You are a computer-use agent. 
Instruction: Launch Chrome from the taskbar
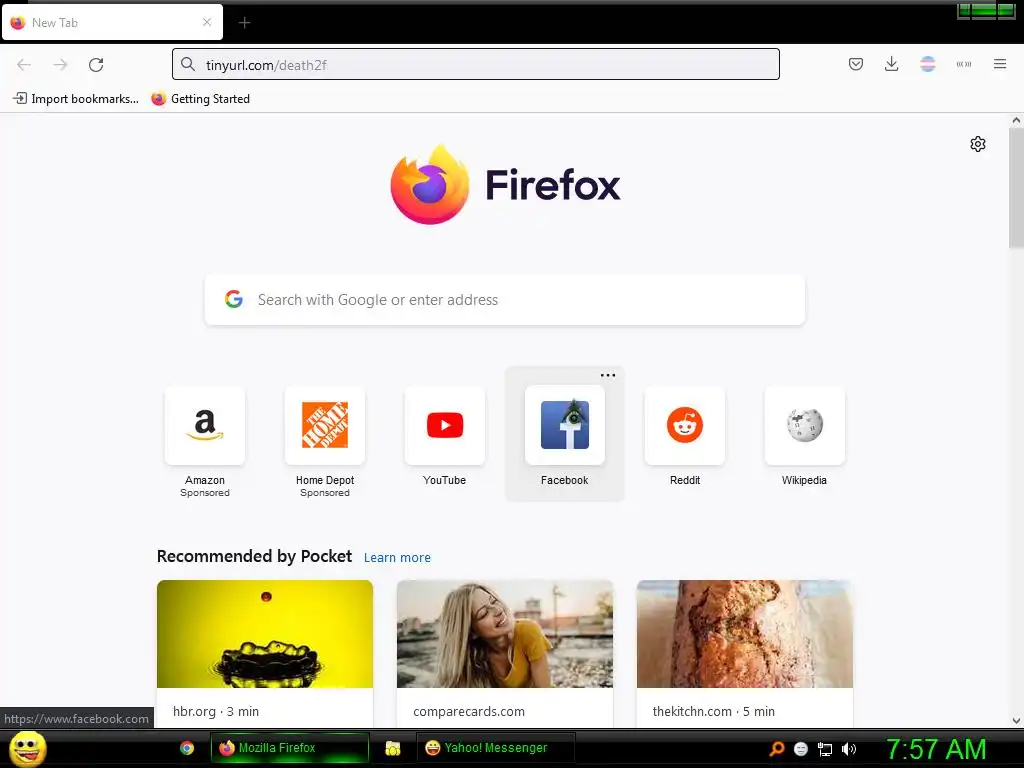point(187,748)
